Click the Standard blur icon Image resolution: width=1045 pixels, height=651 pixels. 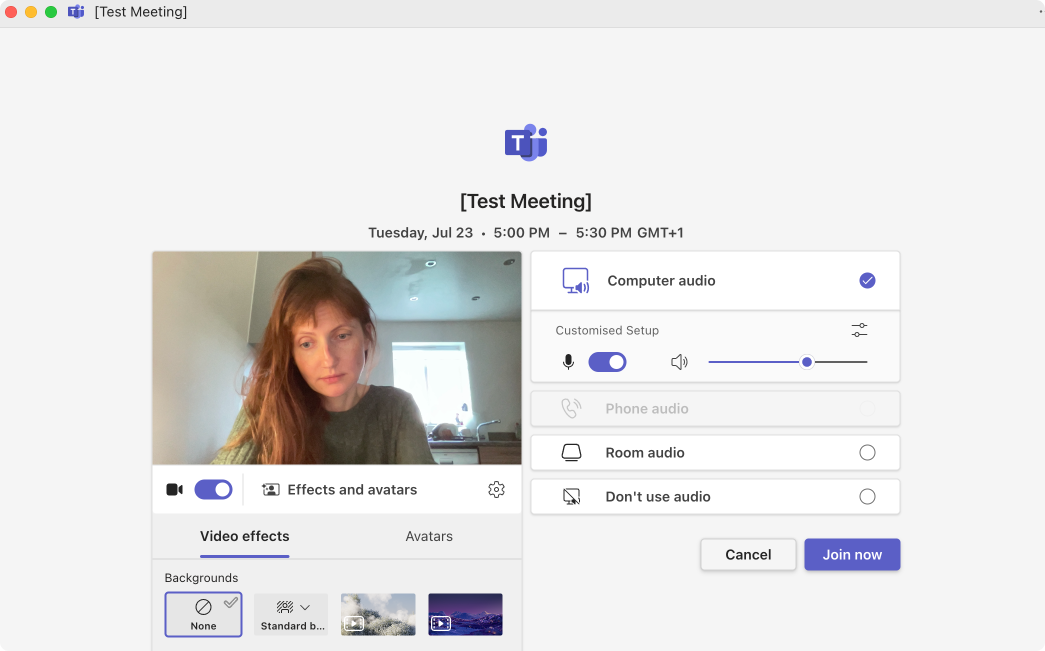285,607
